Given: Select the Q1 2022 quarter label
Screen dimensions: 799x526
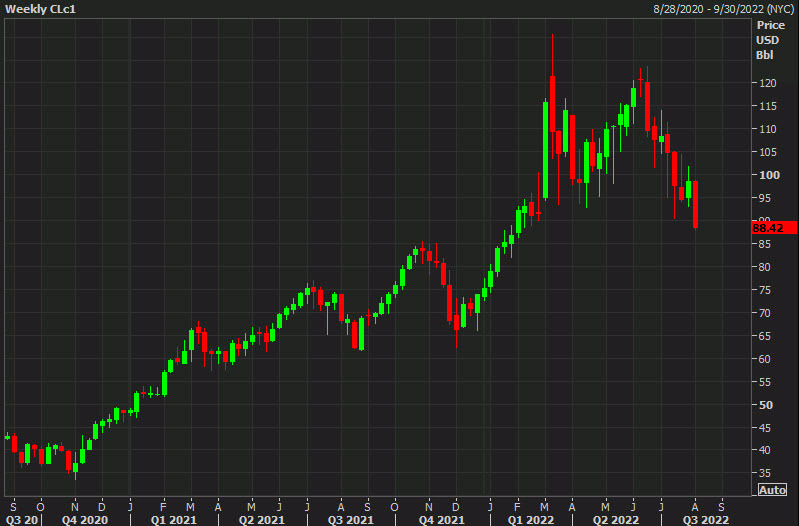Looking at the screenshot, I should 530,520.
